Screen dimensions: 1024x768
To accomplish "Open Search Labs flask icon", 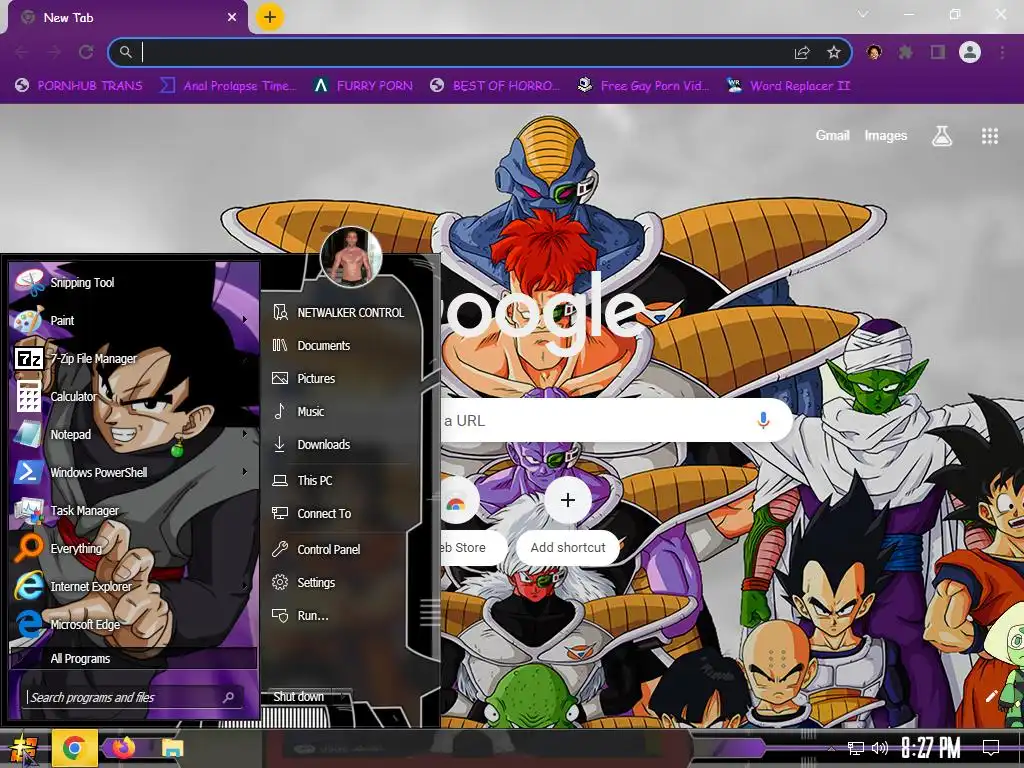I will [x=942, y=136].
